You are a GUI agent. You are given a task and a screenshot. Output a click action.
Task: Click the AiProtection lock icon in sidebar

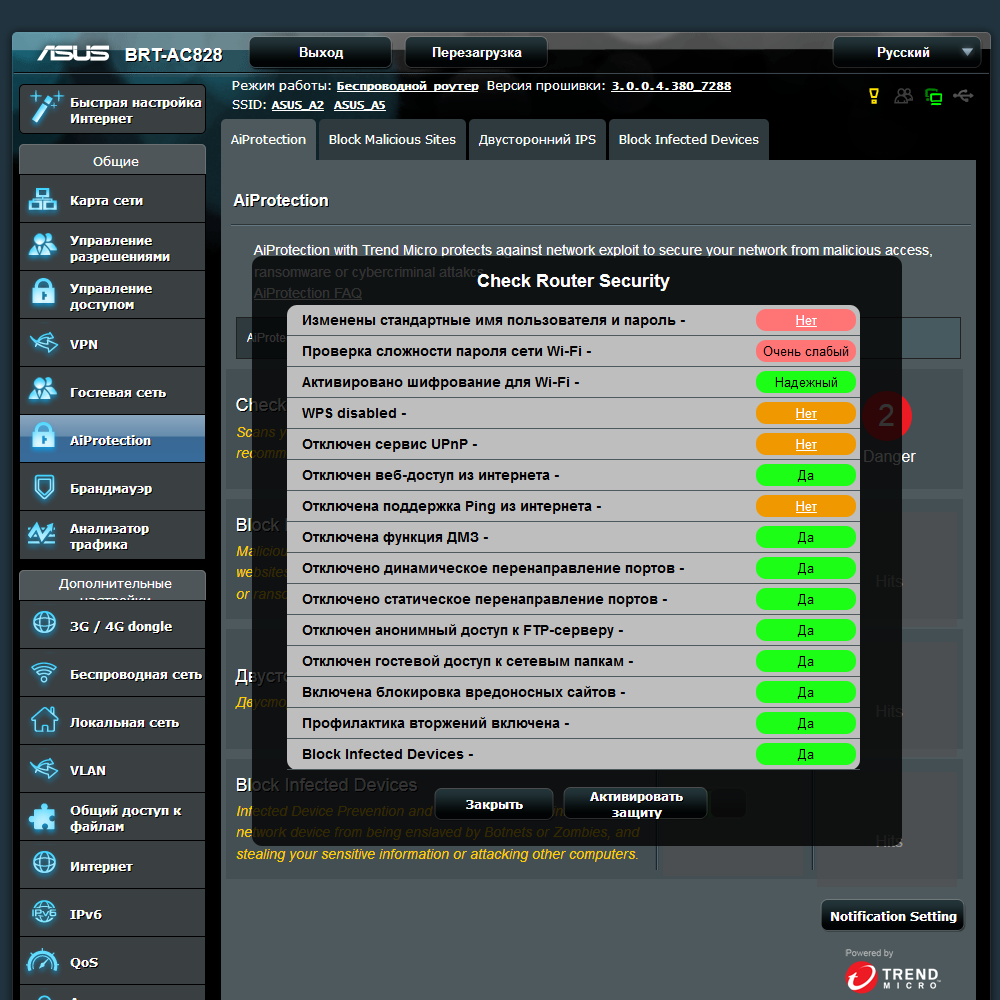click(x=43, y=436)
